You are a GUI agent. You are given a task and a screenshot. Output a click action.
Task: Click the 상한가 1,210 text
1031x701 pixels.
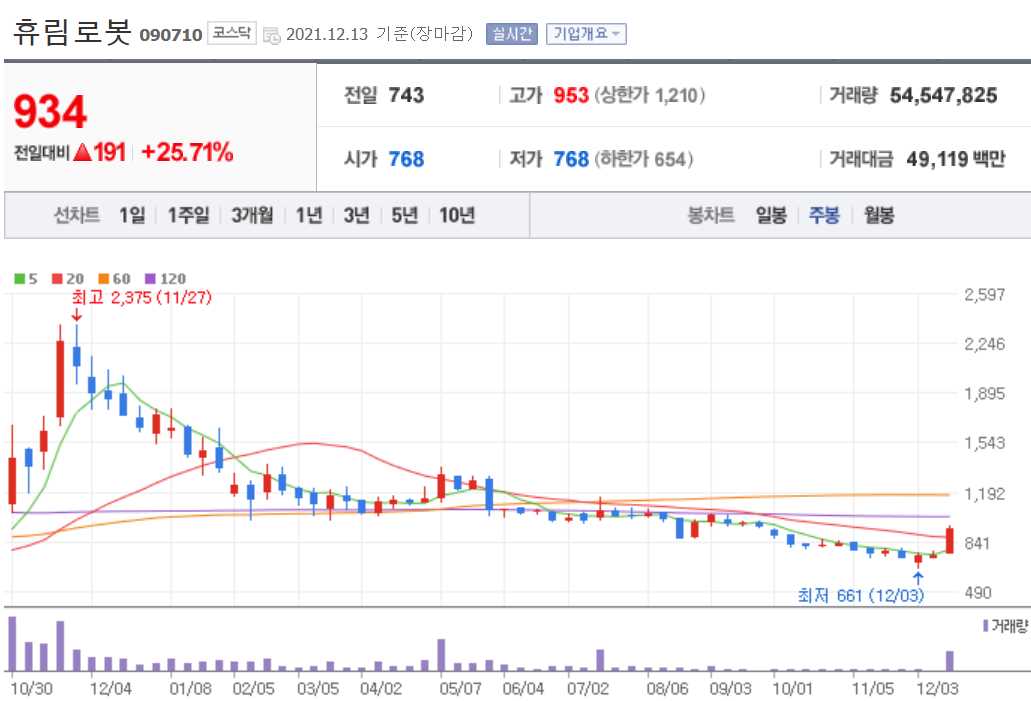(650, 95)
